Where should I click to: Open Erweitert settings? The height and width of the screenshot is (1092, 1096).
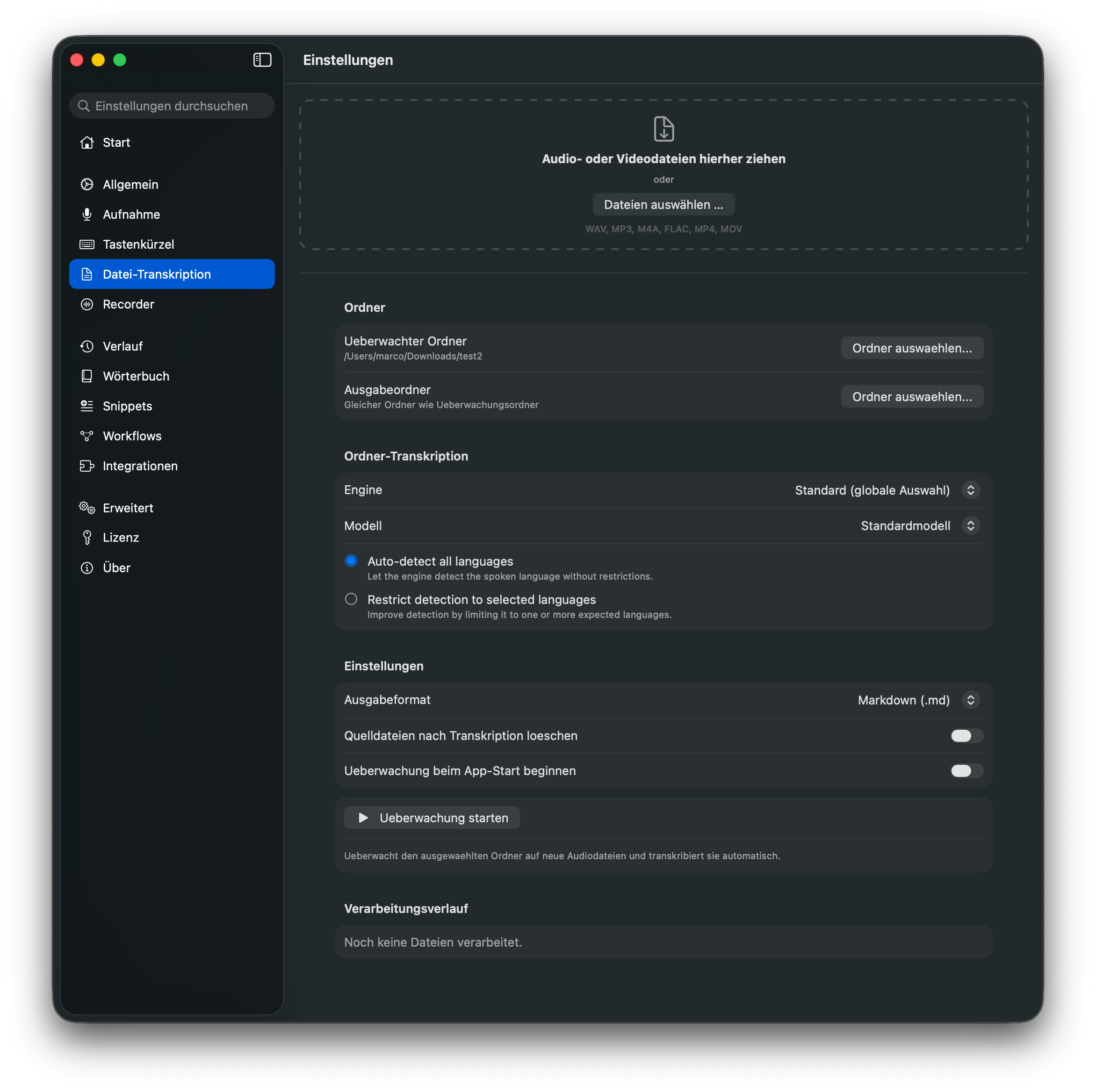point(172,508)
